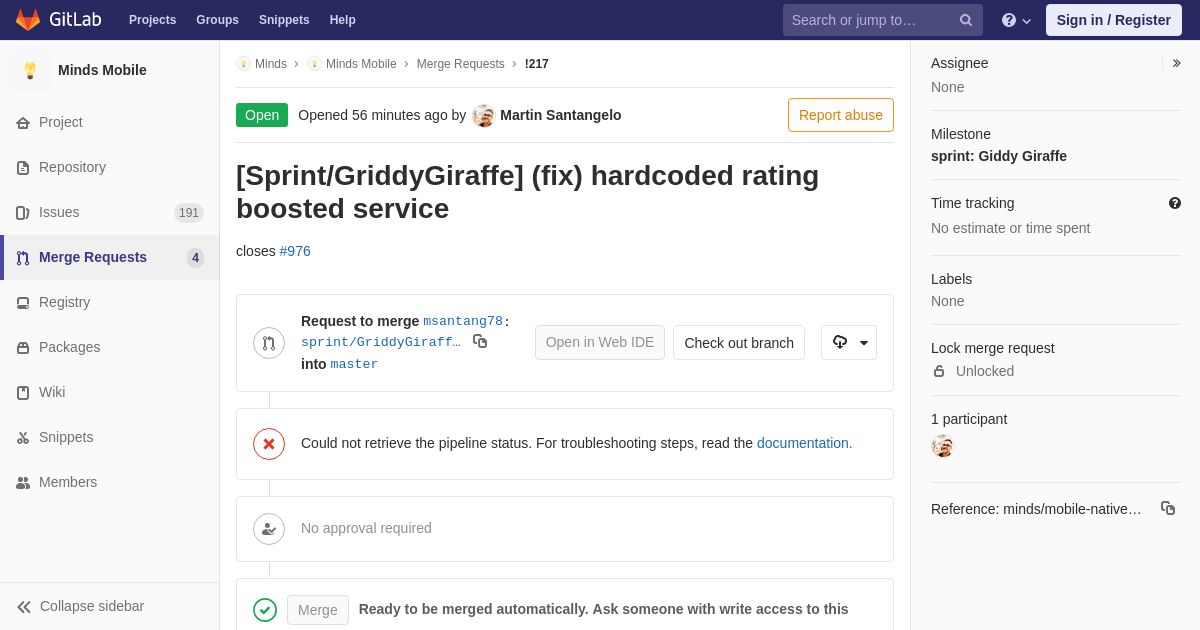Click the Merge Requests icon in the sidebar

pos(23,258)
